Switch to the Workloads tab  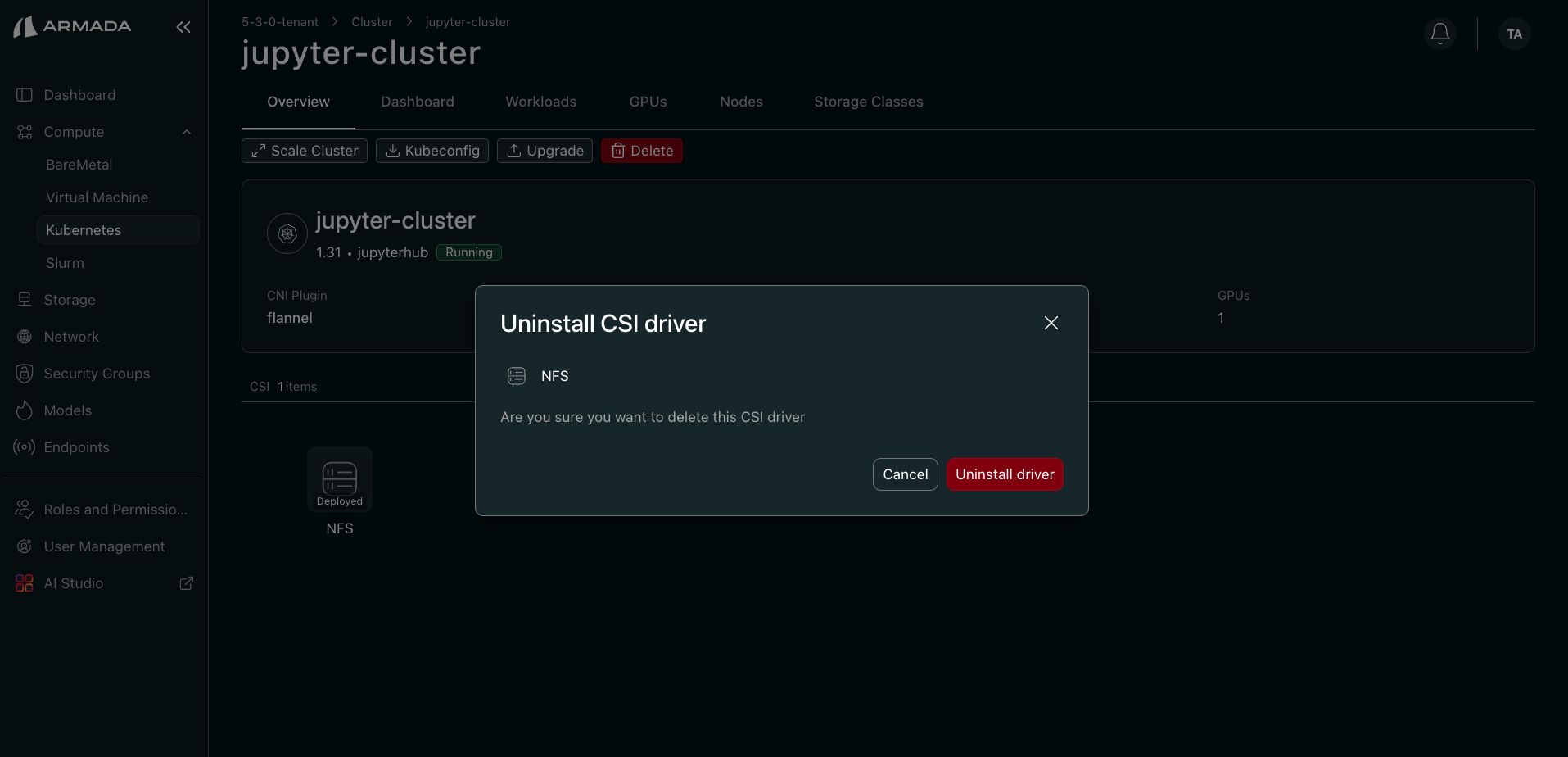[540, 101]
